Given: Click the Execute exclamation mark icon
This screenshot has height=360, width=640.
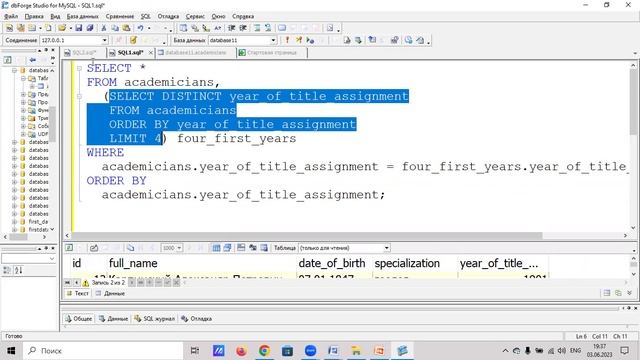Looking at the screenshot, I should (x=287, y=40).
